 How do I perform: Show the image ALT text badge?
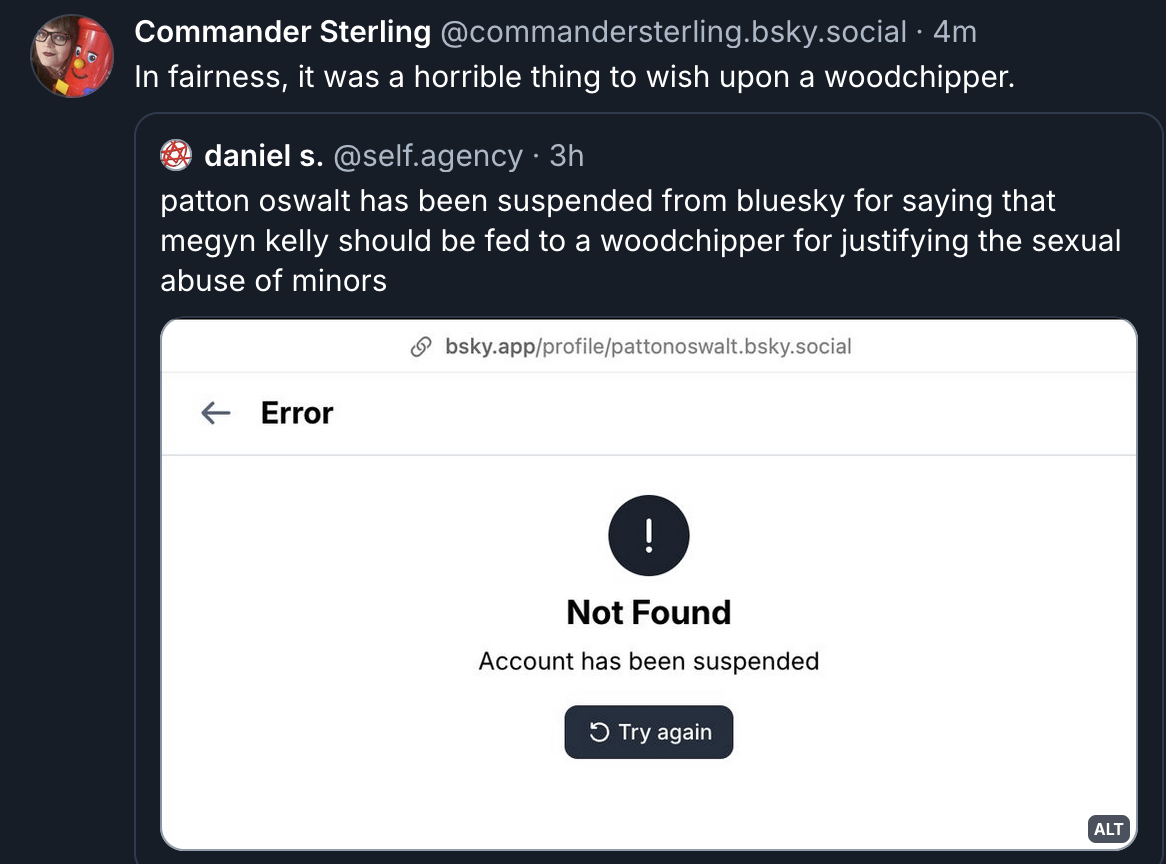tap(1108, 828)
